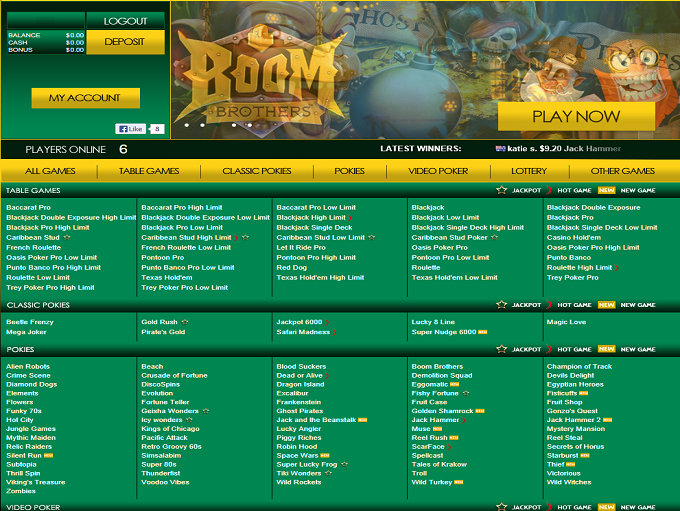Open Gonzo's Quest
This screenshot has width=680, height=511.
click(572, 411)
